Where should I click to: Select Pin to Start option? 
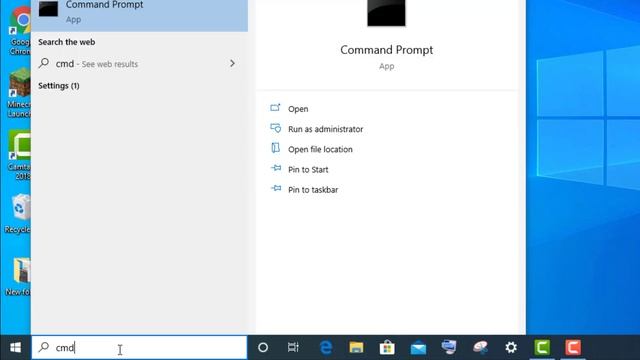pos(308,169)
